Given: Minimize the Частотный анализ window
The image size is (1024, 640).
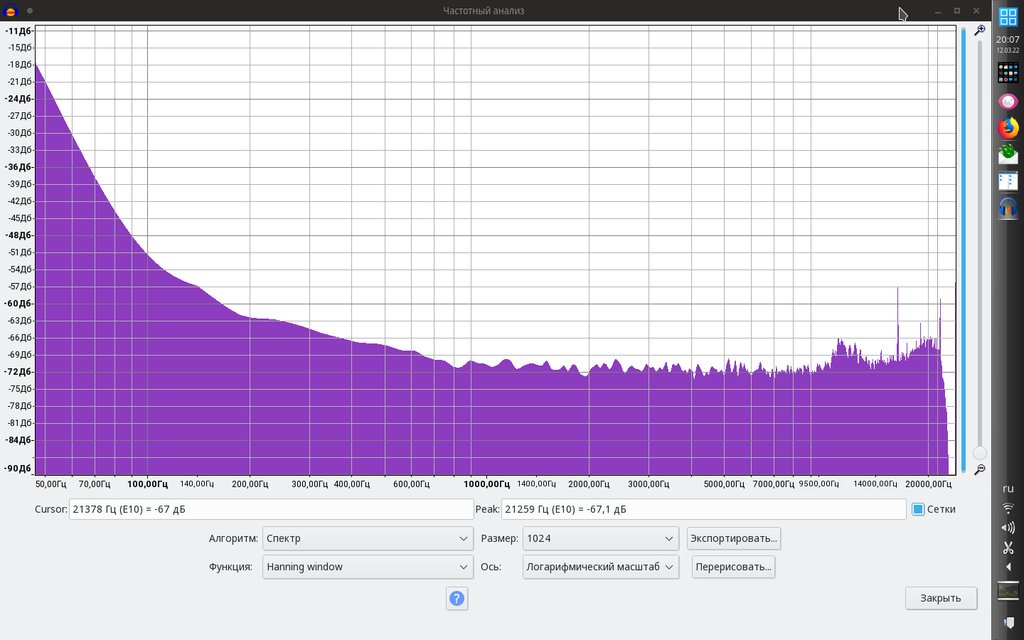Looking at the screenshot, I should click(x=938, y=11).
